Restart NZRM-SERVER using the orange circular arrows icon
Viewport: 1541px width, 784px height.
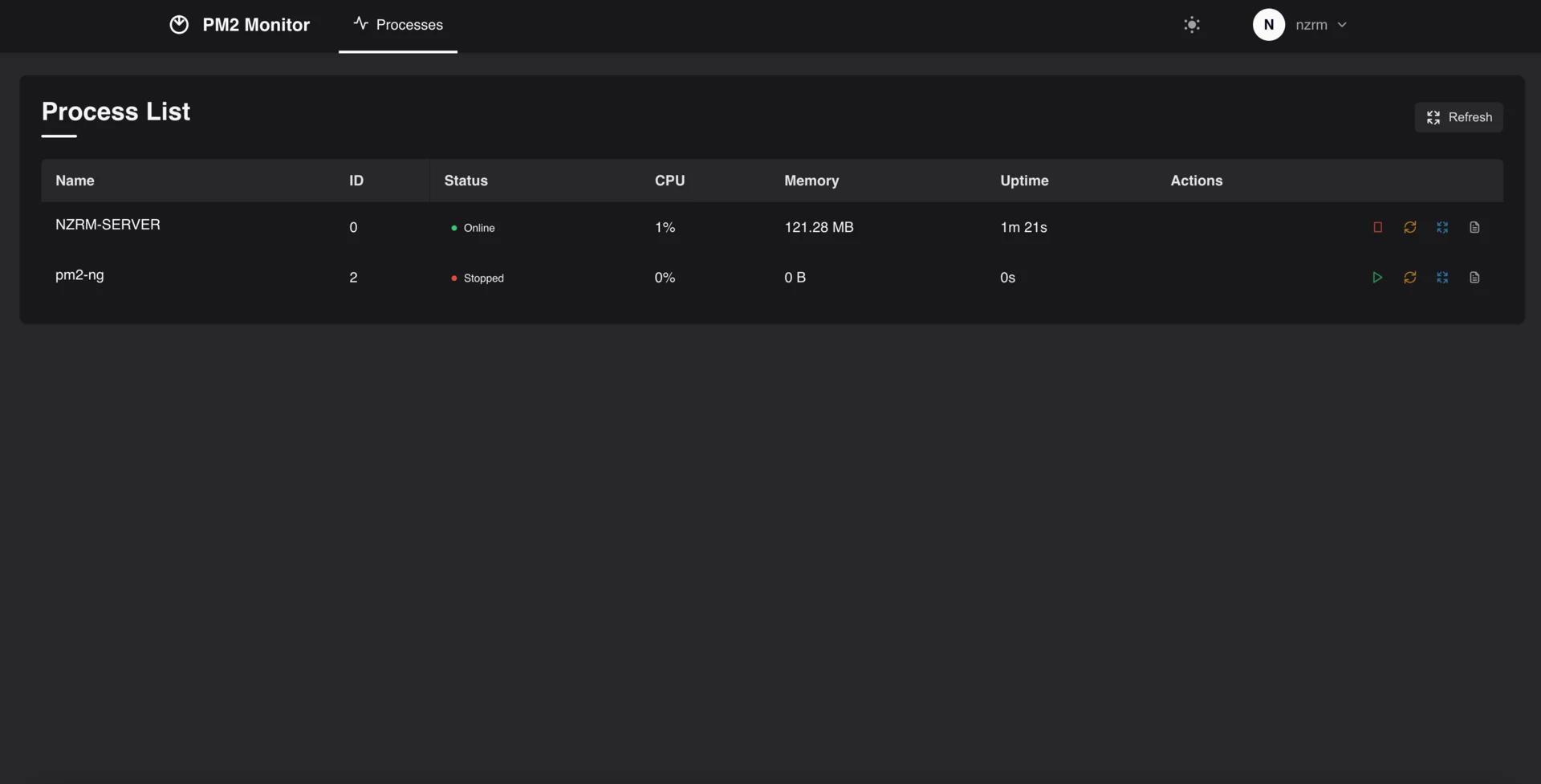coord(1410,227)
